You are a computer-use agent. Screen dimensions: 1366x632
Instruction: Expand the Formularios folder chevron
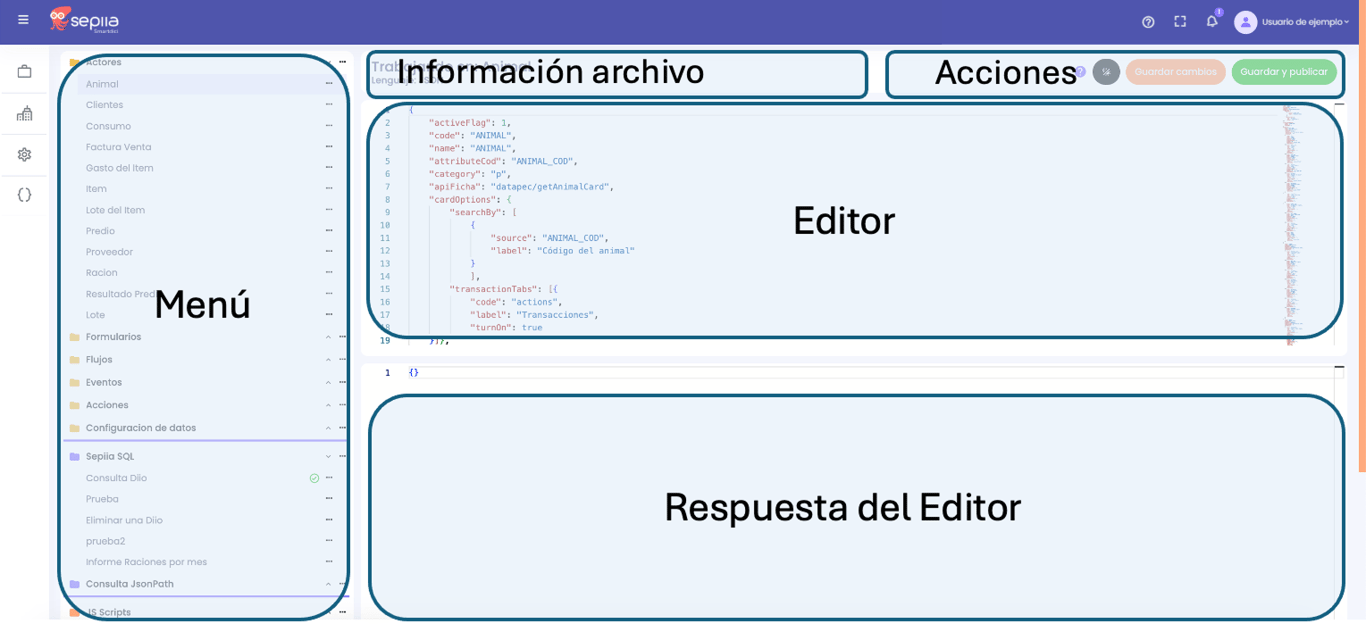click(328, 337)
